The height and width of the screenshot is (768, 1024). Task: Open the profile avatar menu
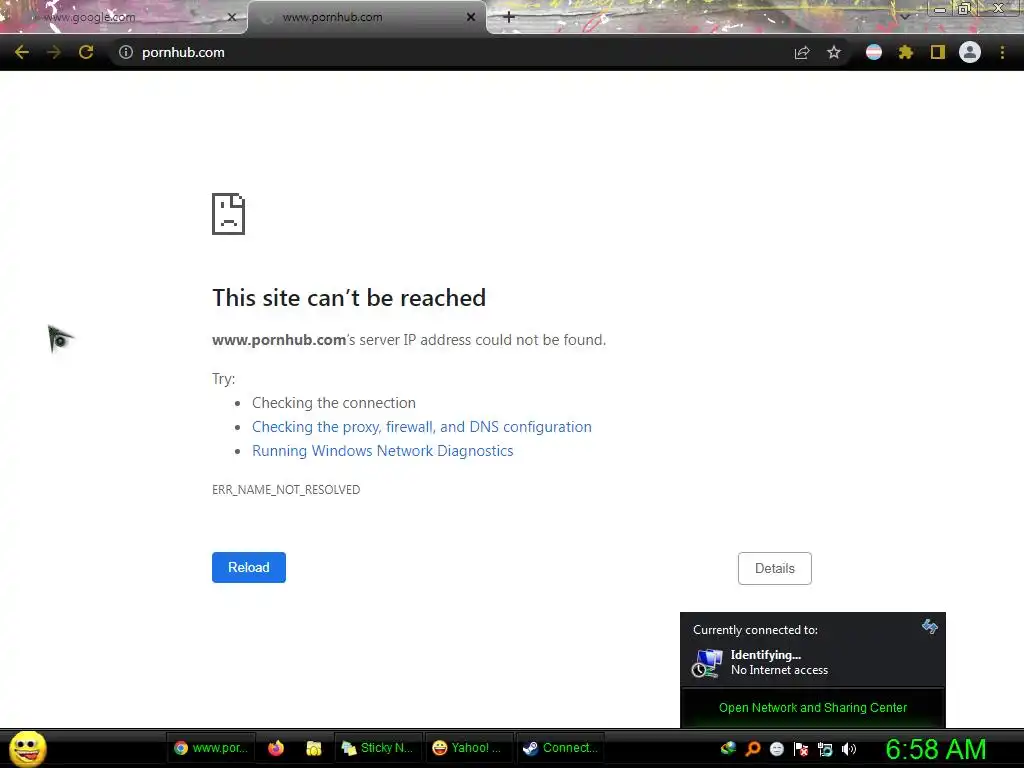click(970, 52)
